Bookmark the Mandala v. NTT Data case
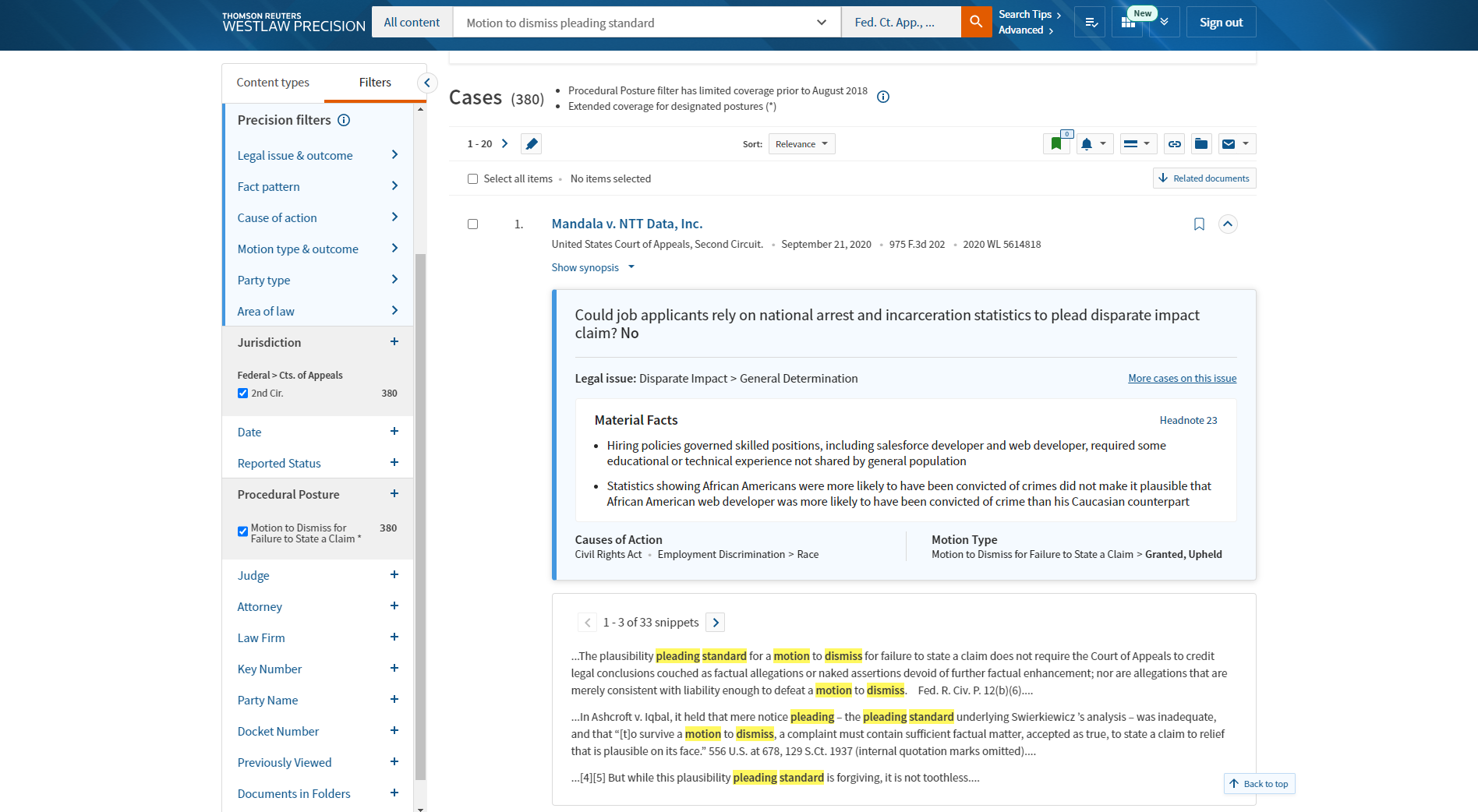The image size is (1478, 812). click(1199, 224)
